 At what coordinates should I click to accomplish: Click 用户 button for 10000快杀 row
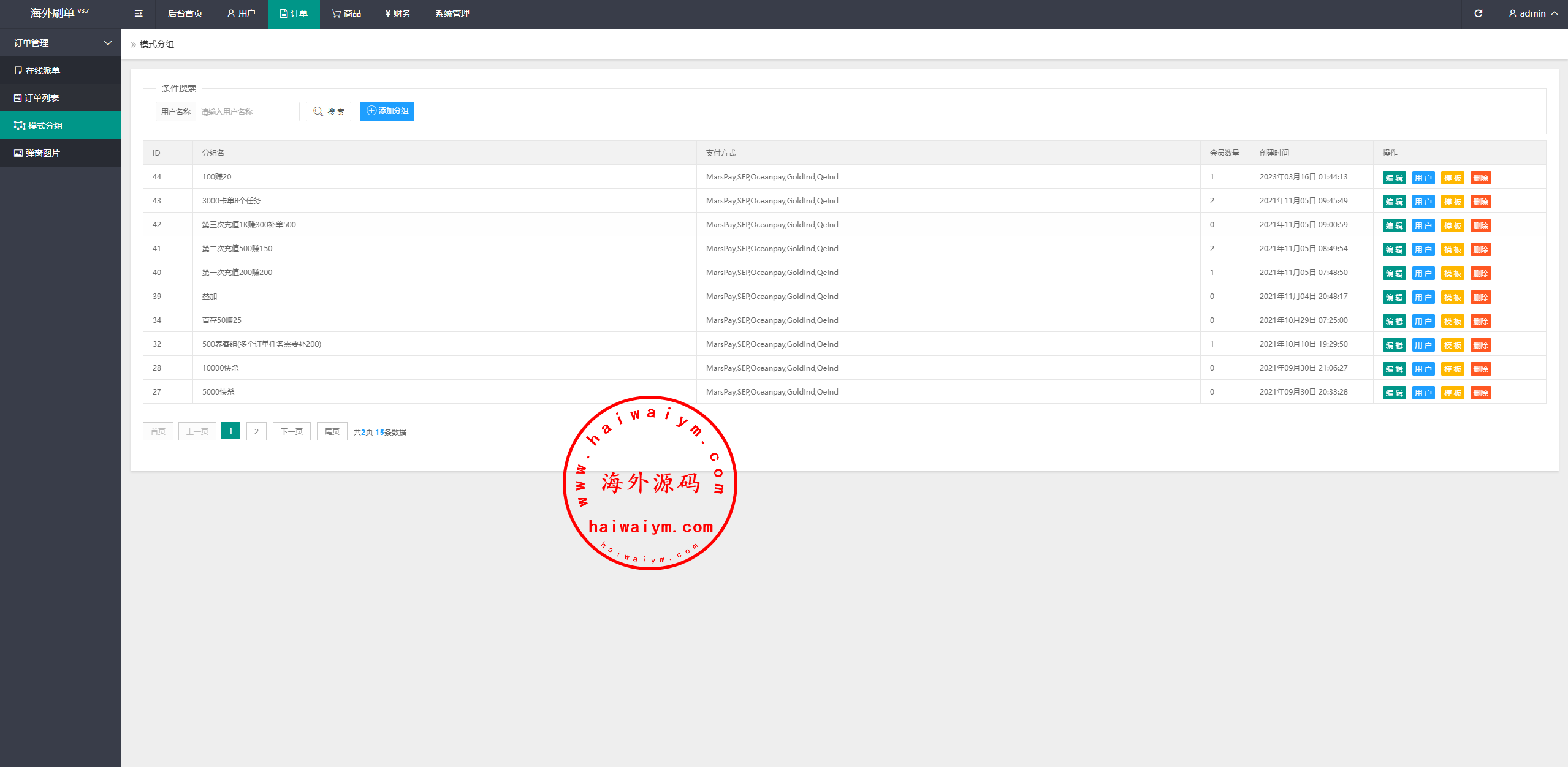point(1423,369)
